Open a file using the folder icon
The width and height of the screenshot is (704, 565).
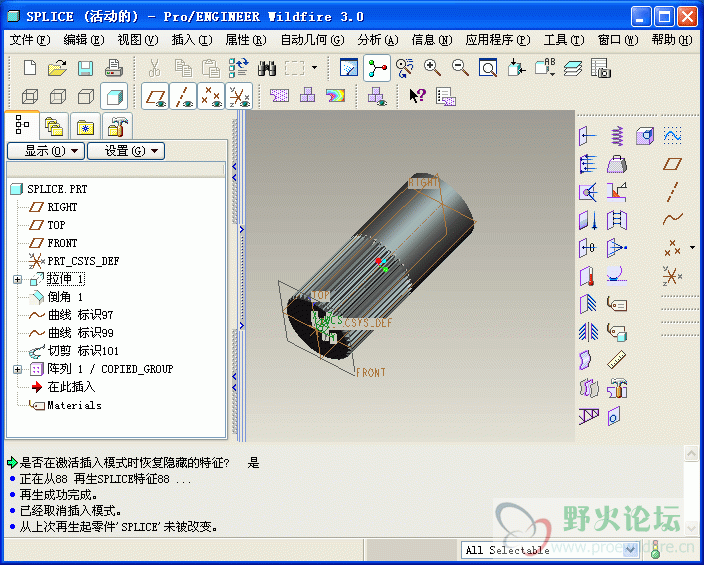pos(57,68)
